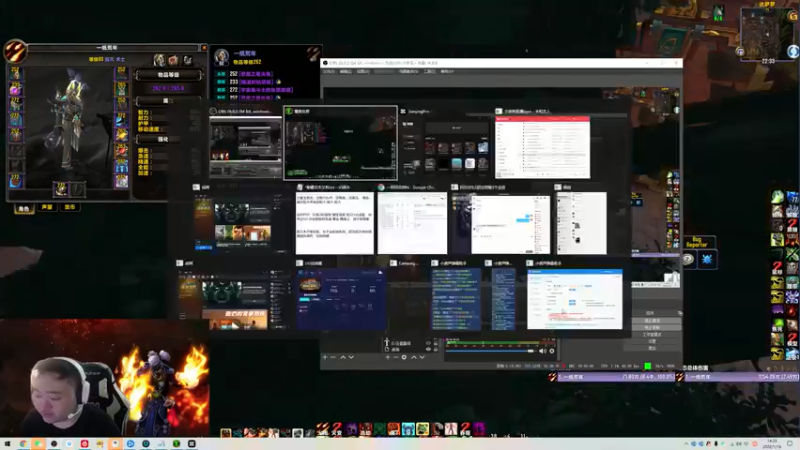Switch to the 角色 character tab
The height and width of the screenshot is (450, 800).
[23, 208]
